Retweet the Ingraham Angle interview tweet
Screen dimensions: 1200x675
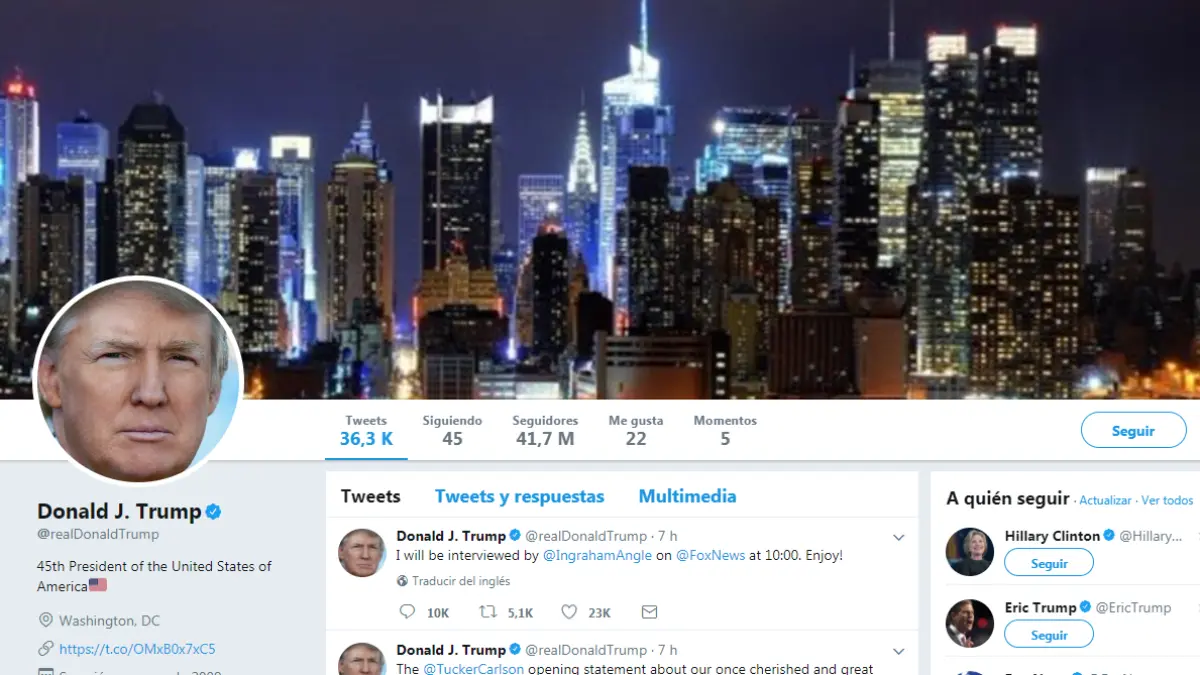pos(488,612)
